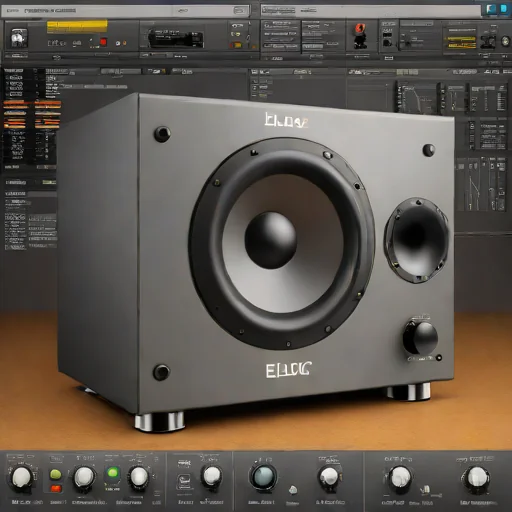Click the rightmost blue icon in the top-right corner
512x512 pixels.
click(x=504, y=9)
